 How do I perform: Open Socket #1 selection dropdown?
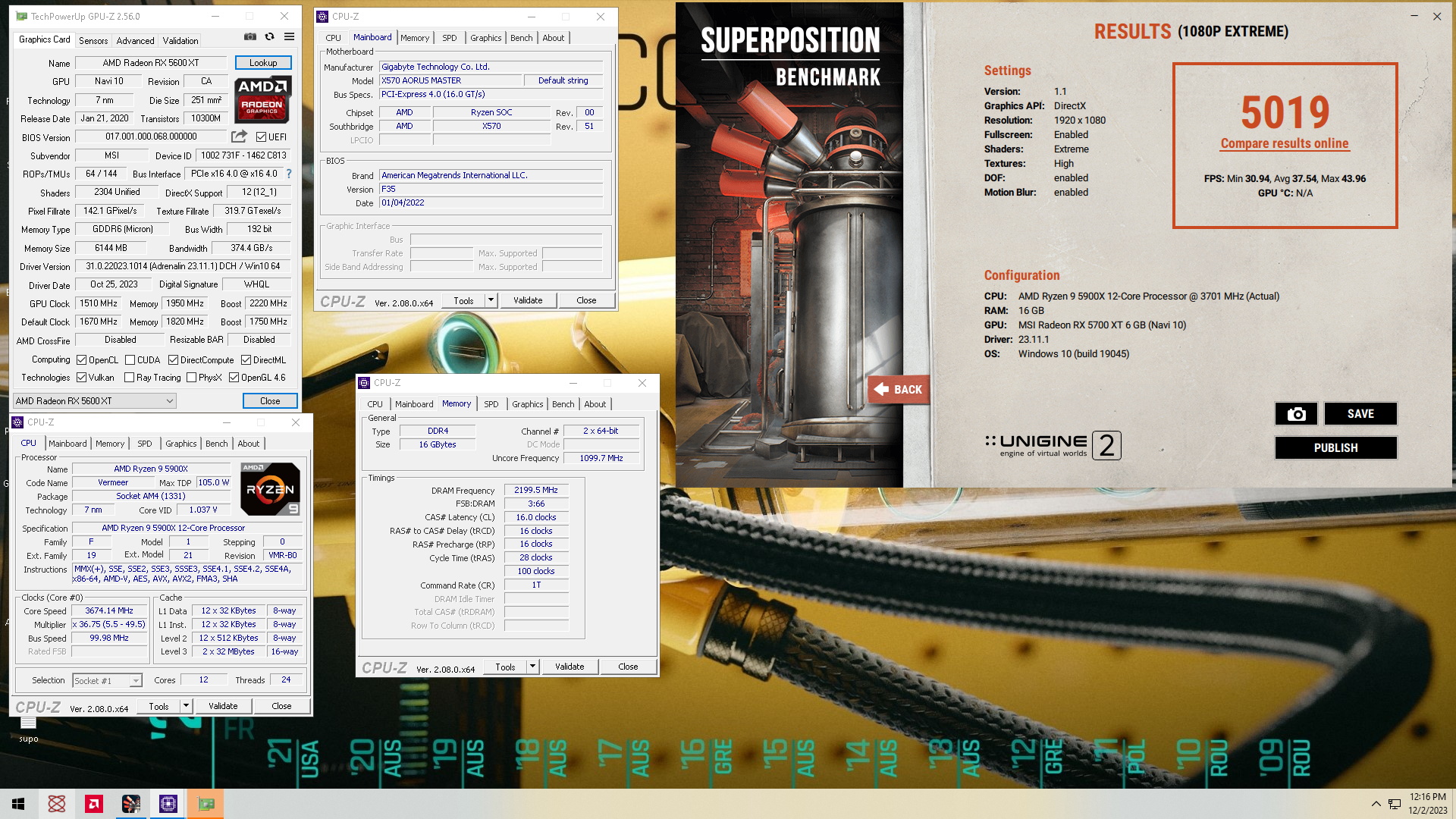point(107,681)
